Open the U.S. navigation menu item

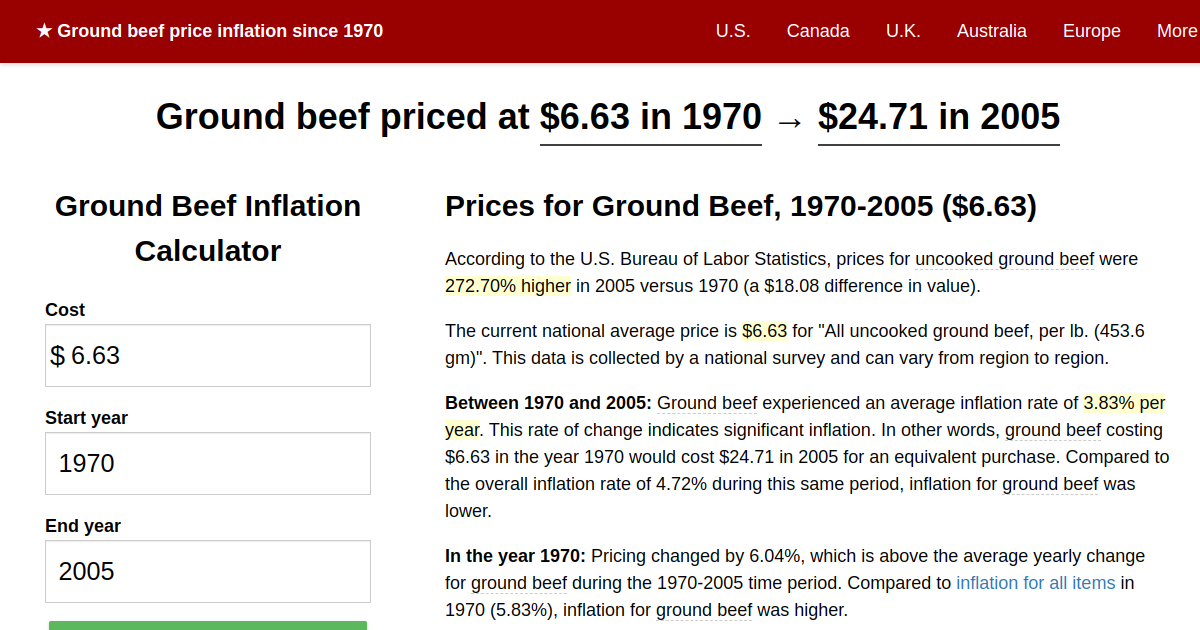pyautogui.click(x=733, y=31)
